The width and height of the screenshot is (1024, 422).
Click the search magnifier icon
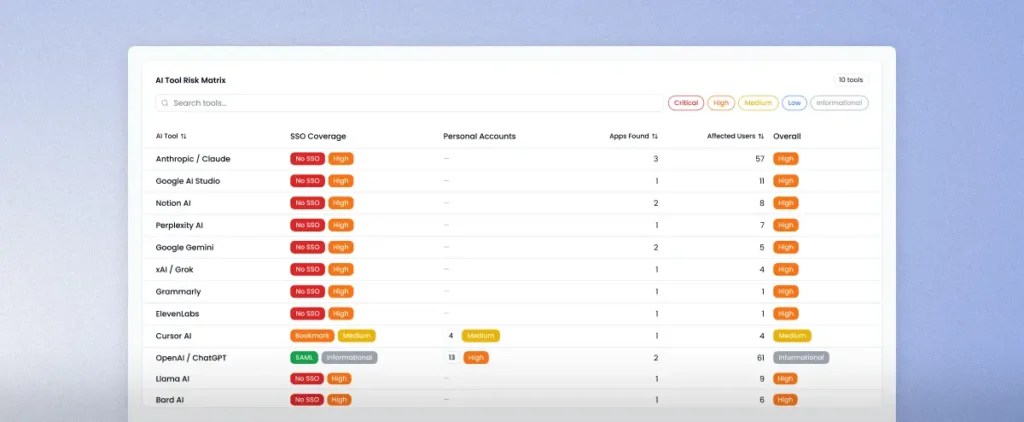click(165, 103)
